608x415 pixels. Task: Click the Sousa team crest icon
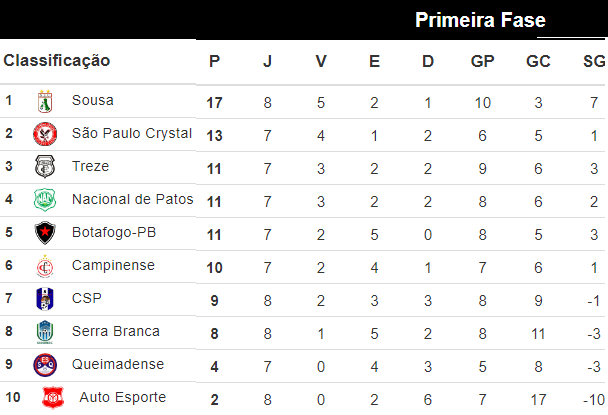tap(45, 101)
